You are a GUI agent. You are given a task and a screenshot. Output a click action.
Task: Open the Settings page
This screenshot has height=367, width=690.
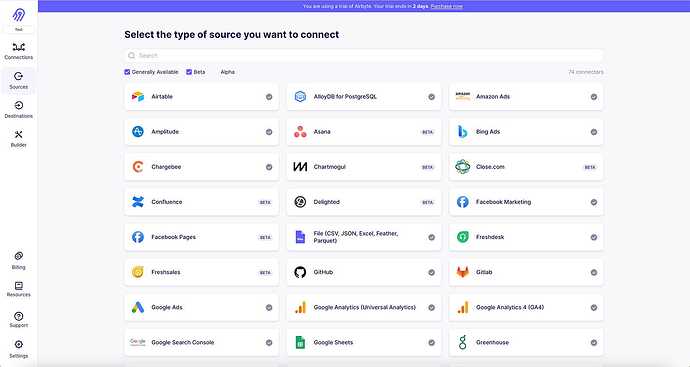[x=18, y=349]
